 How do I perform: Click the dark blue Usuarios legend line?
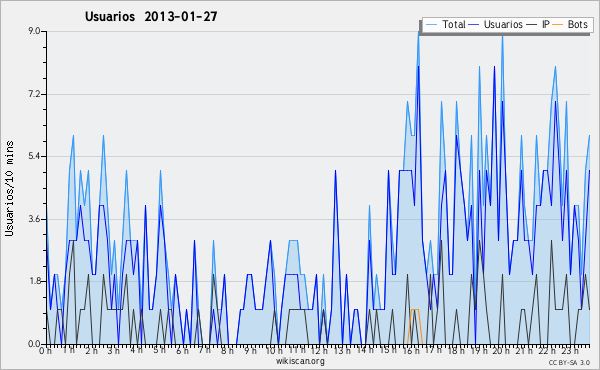pyautogui.click(x=474, y=25)
